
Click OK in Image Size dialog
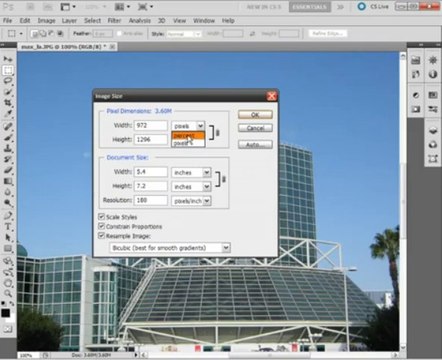tap(255, 114)
